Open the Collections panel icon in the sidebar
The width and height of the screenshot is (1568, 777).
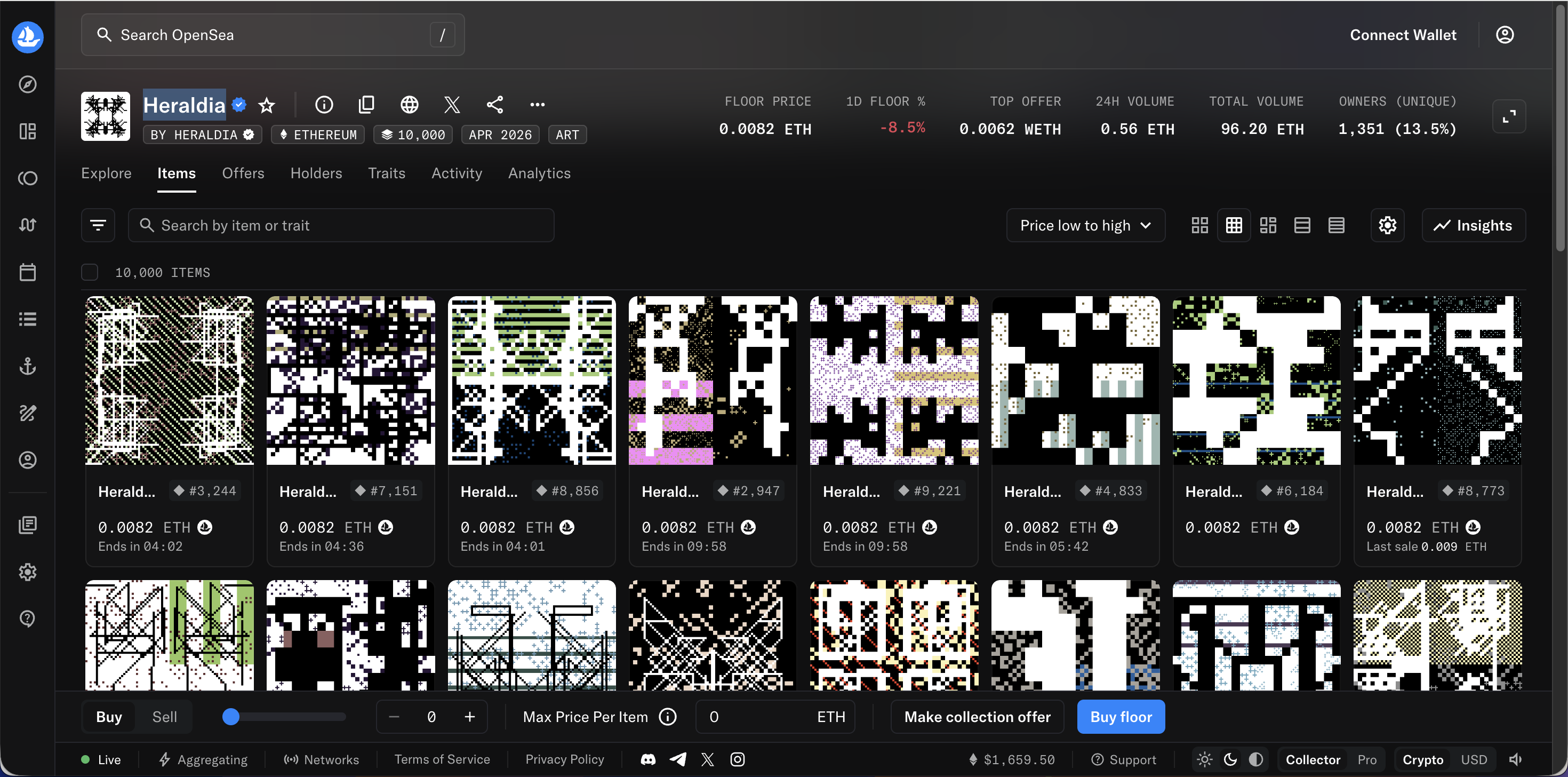tap(27, 131)
